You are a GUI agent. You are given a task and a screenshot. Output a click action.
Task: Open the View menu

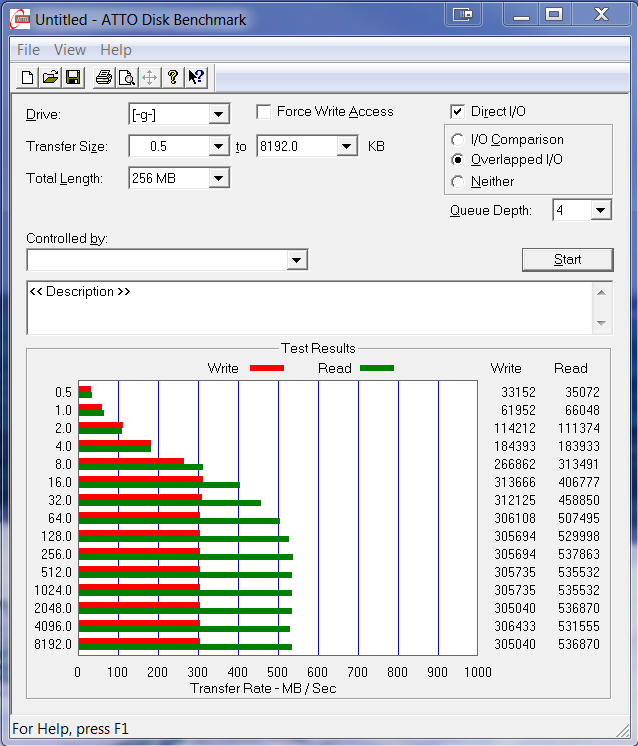click(x=70, y=50)
